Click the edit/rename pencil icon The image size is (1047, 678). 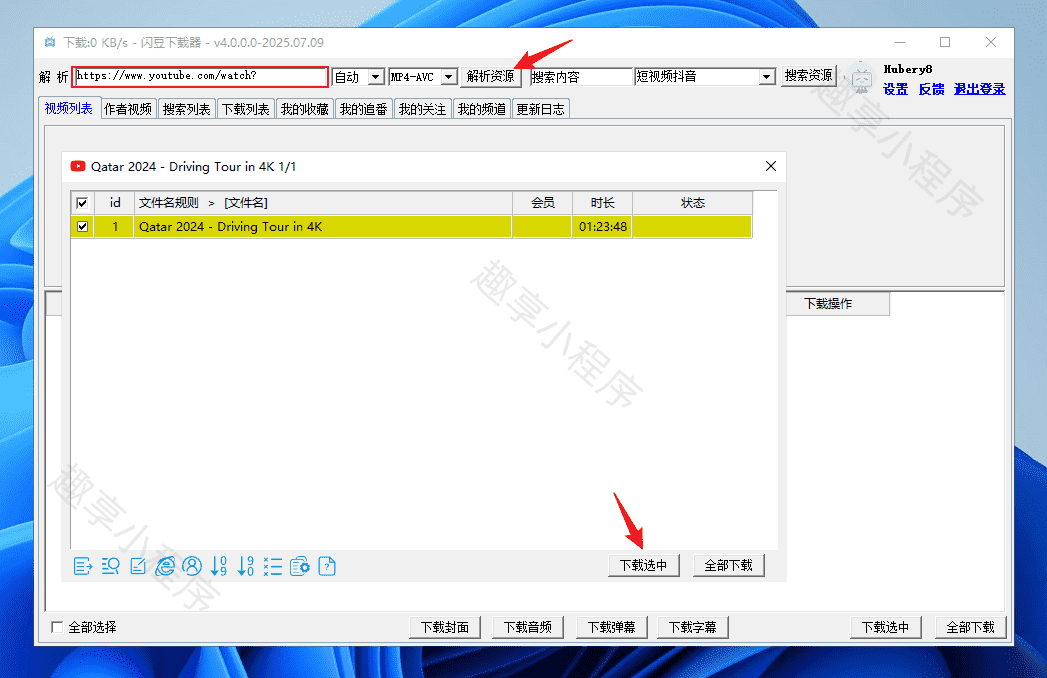click(x=138, y=566)
